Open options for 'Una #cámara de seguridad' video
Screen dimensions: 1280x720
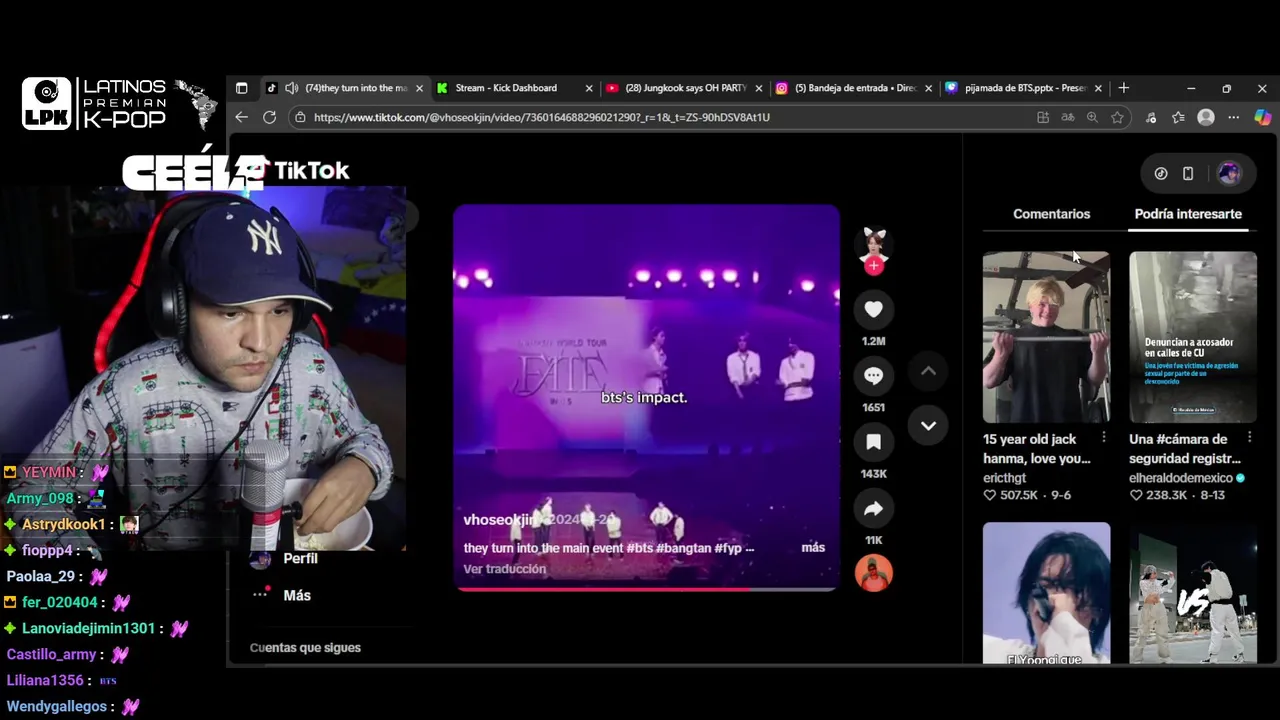[x=1250, y=438]
